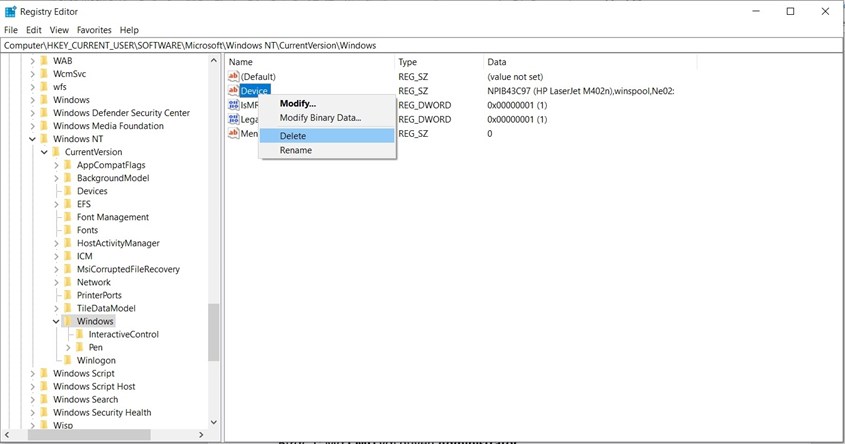
Task: Choose Modify... in the context menu
Action: (x=327, y=103)
